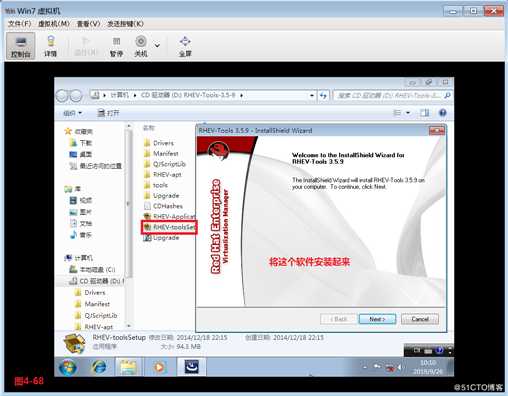Click into the Explorer search box
This screenshot has height=396, width=508.
click(x=388, y=95)
